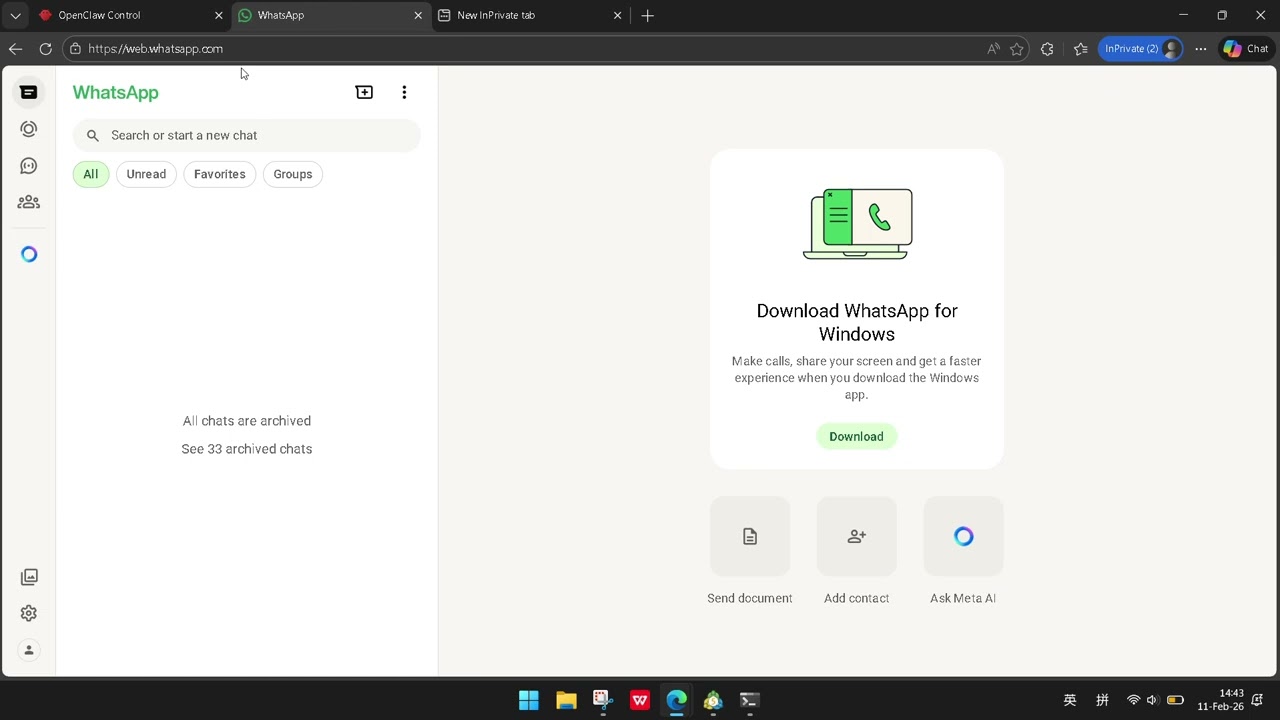The image size is (1280, 720).
Task: Close the OpenClaw Control tab
Action: pos(219,15)
